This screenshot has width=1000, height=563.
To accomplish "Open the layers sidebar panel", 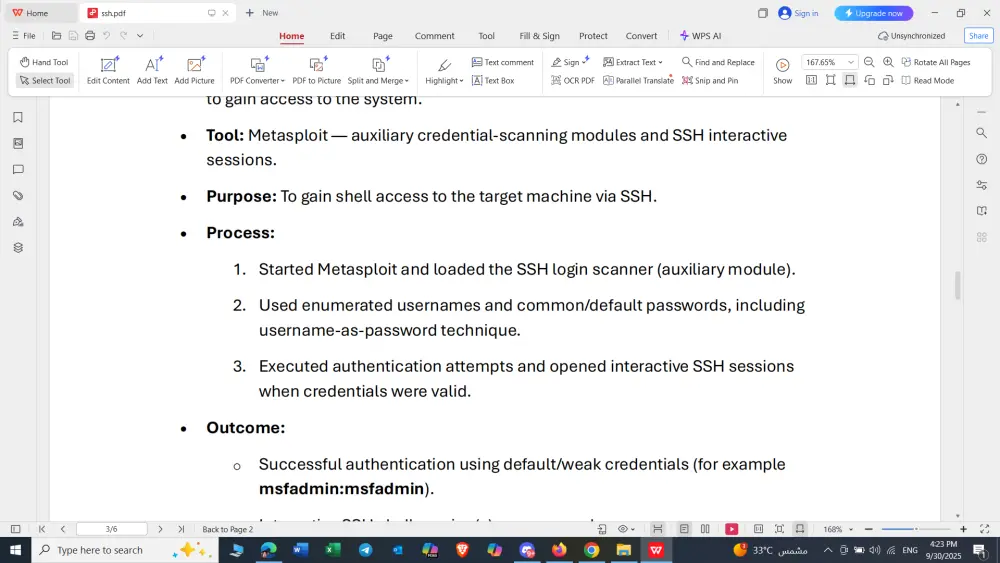I will click(x=18, y=248).
